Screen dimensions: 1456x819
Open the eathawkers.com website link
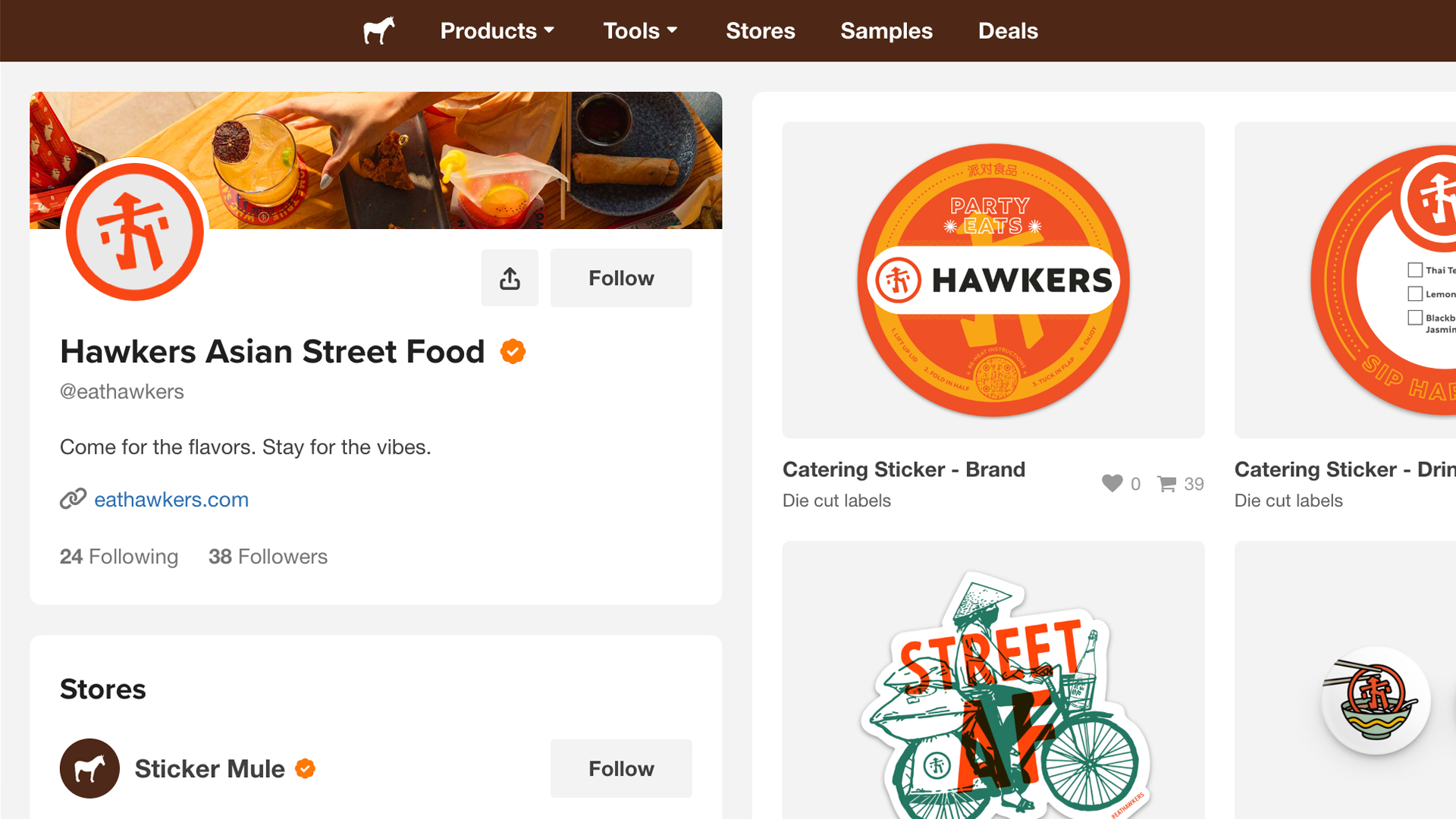[x=171, y=499]
